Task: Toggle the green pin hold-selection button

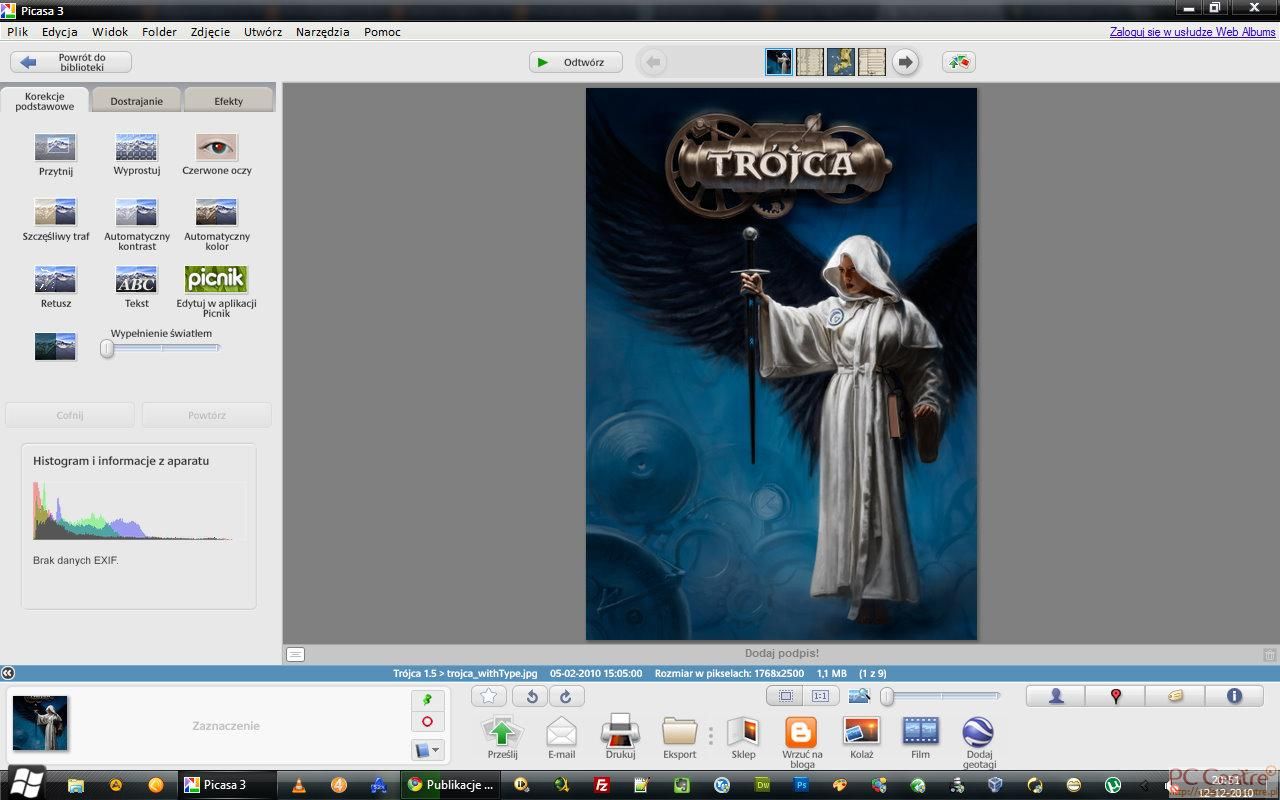Action: click(427, 699)
